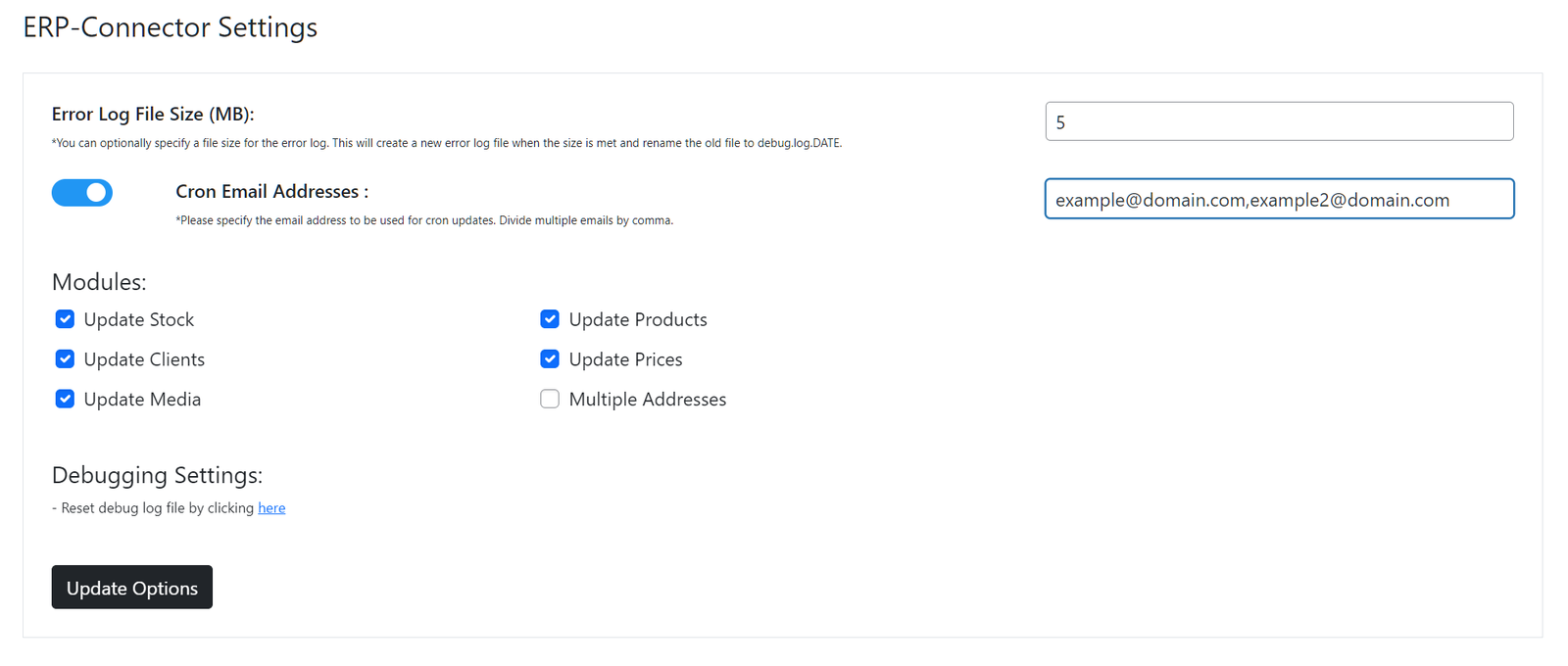
Task: Uncheck the Update Products checkbox
Action: click(x=550, y=319)
